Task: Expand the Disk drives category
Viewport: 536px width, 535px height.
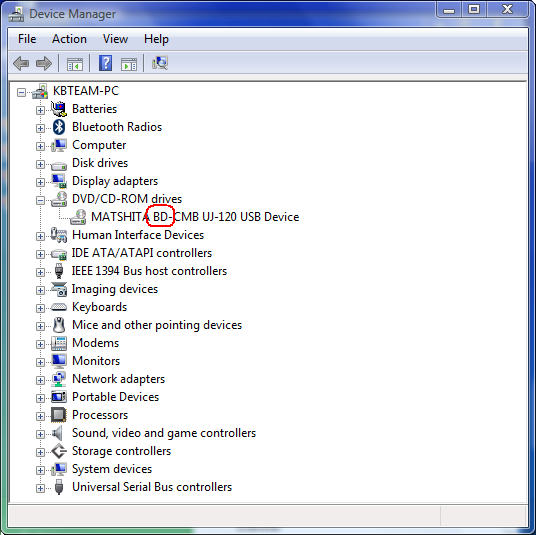Action: click(40, 164)
